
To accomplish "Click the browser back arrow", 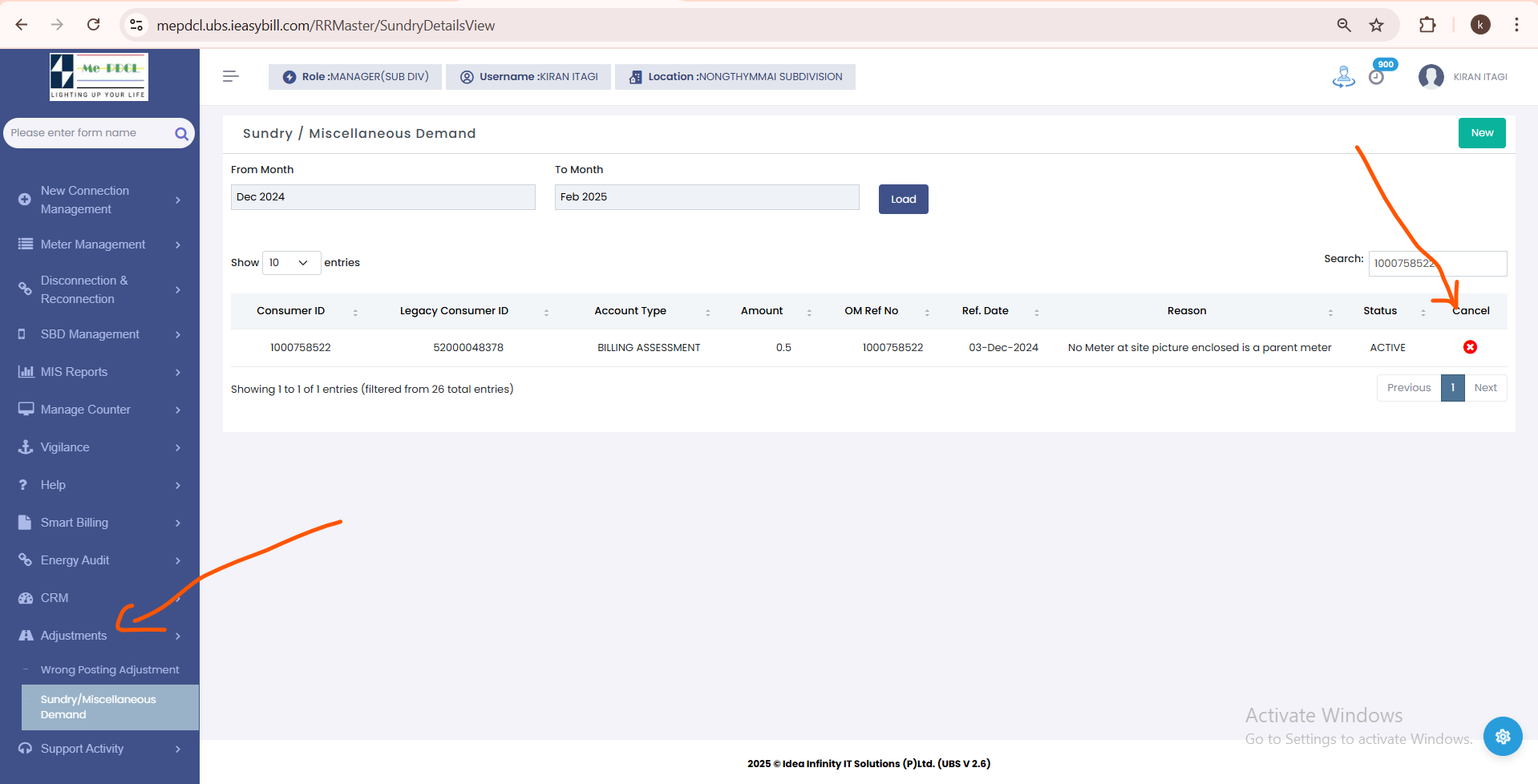I will pos(22,25).
